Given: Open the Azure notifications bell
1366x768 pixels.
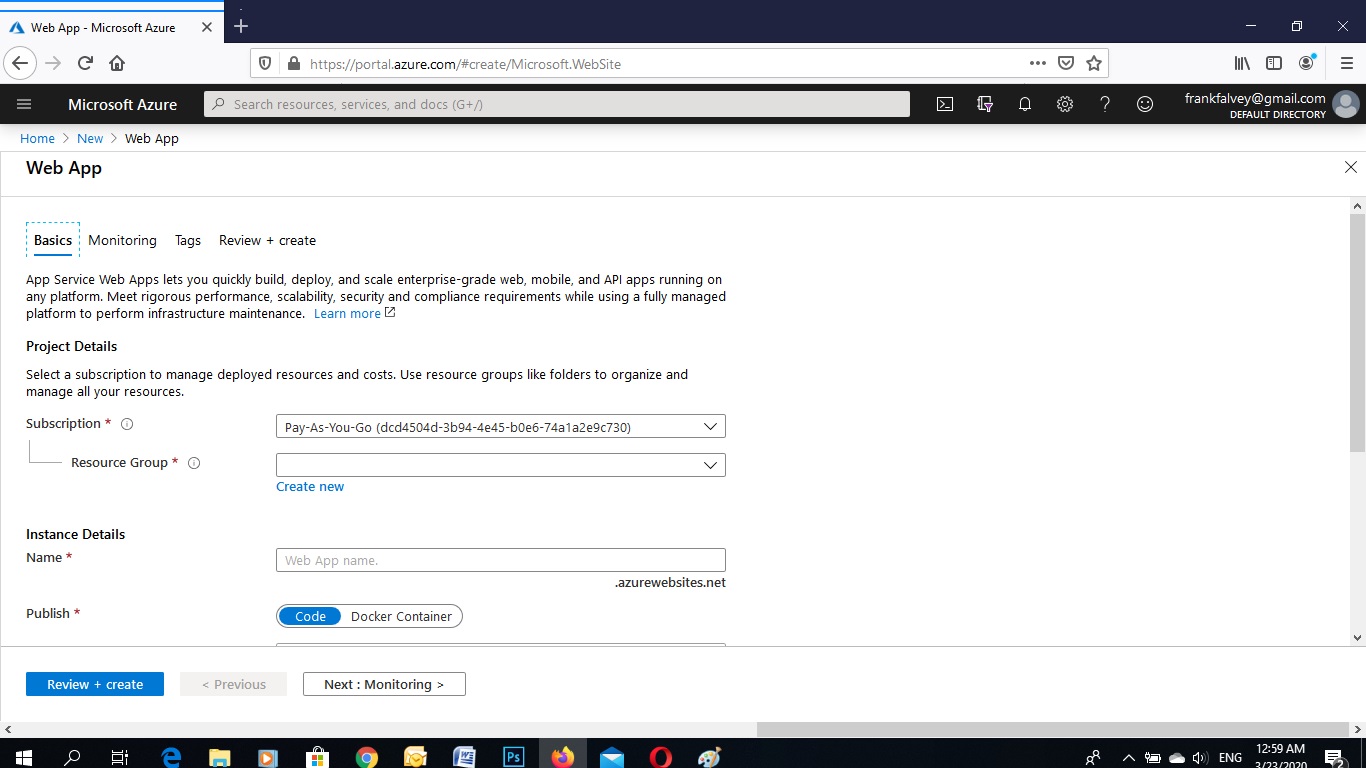Looking at the screenshot, I should [x=1025, y=104].
